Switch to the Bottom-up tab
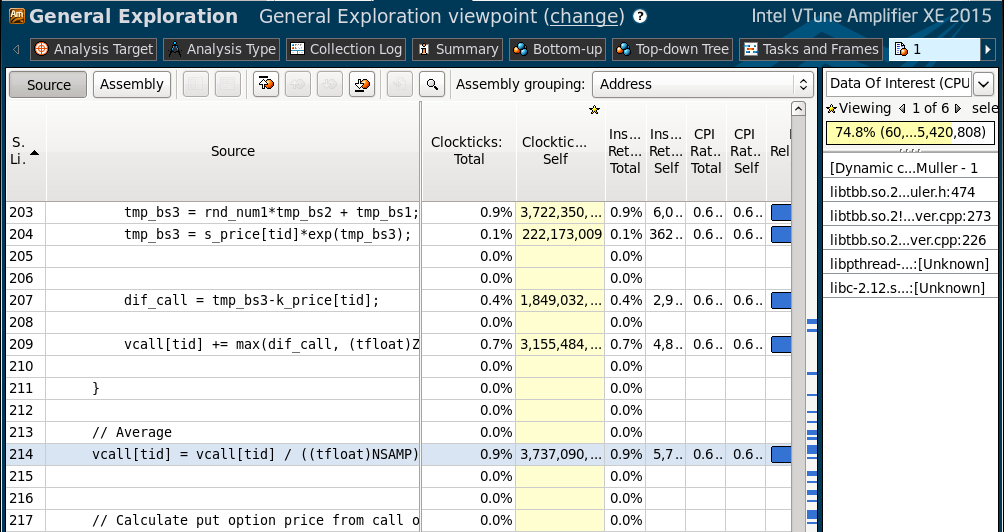 pyautogui.click(x=557, y=49)
